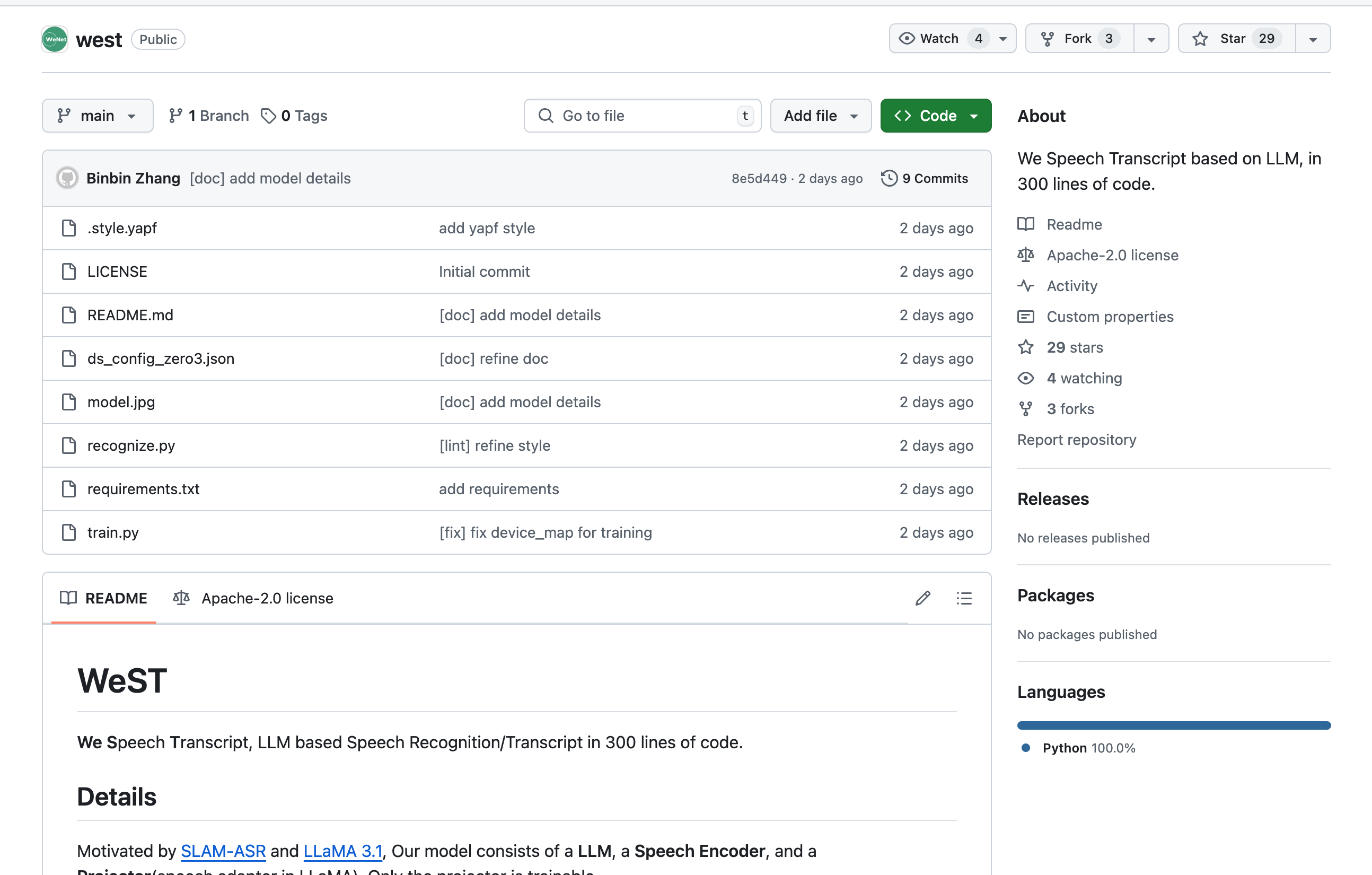This screenshot has width=1372, height=875.
Task: Click the file icon next to recognize.py
Action: [69, 445]
